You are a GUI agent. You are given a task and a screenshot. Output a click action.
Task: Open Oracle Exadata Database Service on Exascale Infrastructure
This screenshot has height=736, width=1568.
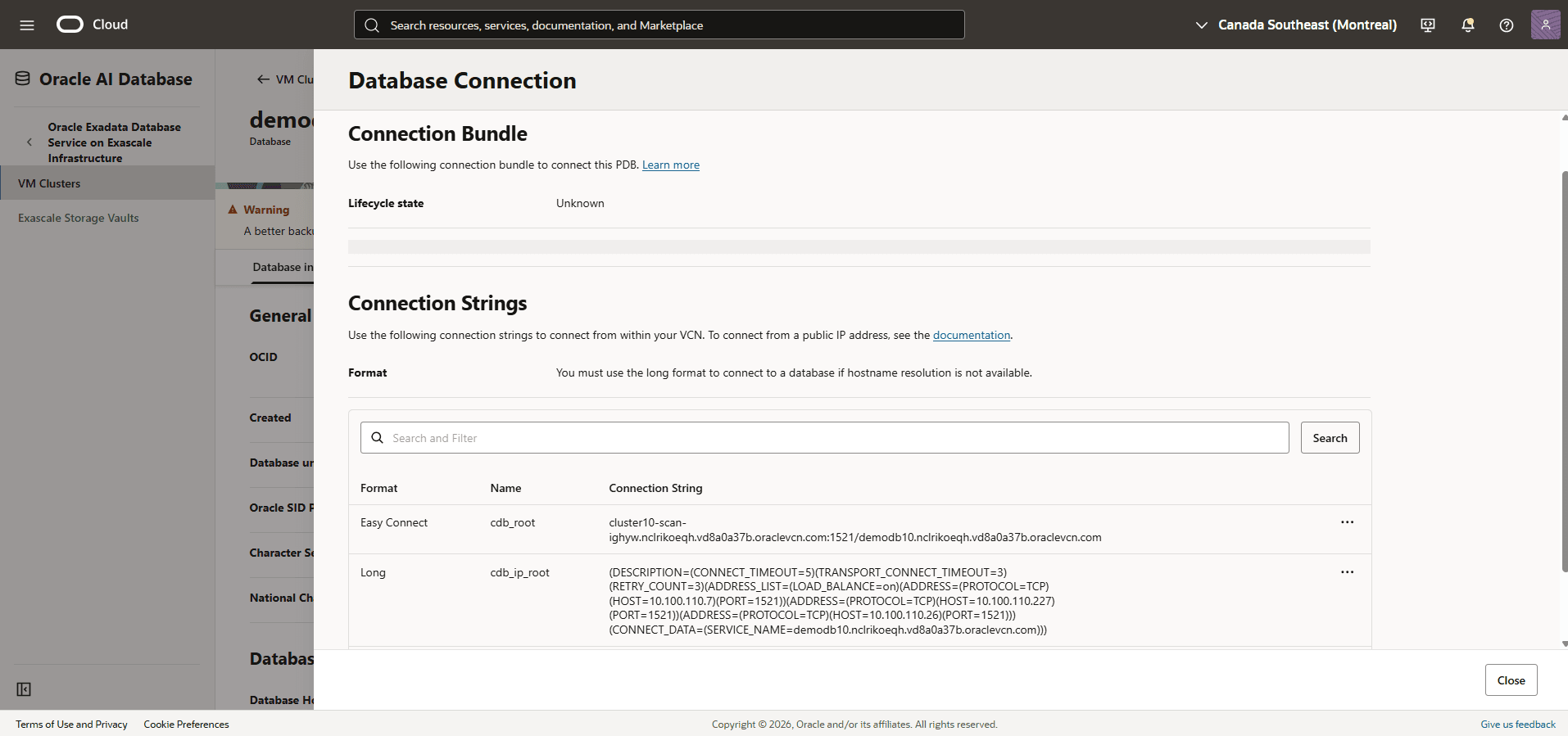(114, 142)
